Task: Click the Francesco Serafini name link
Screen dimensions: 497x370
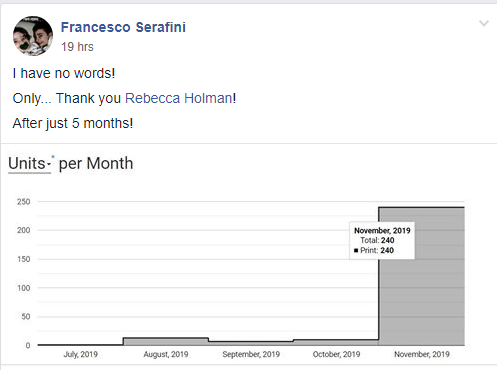Action: [x=123, y=27]
